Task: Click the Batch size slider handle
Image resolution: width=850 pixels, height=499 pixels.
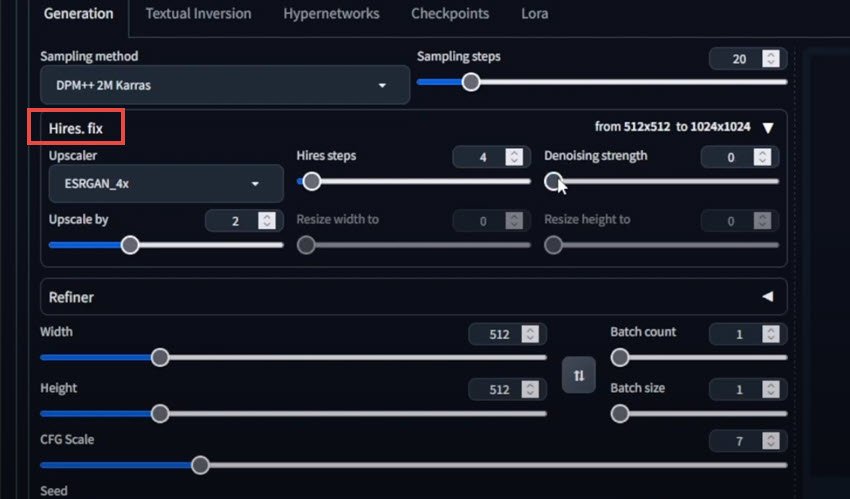Action: coord(620,414)
